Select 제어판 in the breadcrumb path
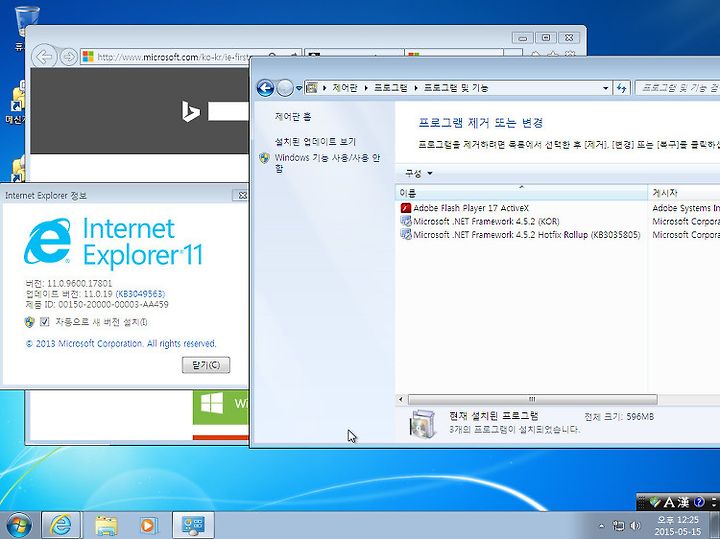Screen dimensions: 720x539 pyautogui.click(x=344, y=88)
